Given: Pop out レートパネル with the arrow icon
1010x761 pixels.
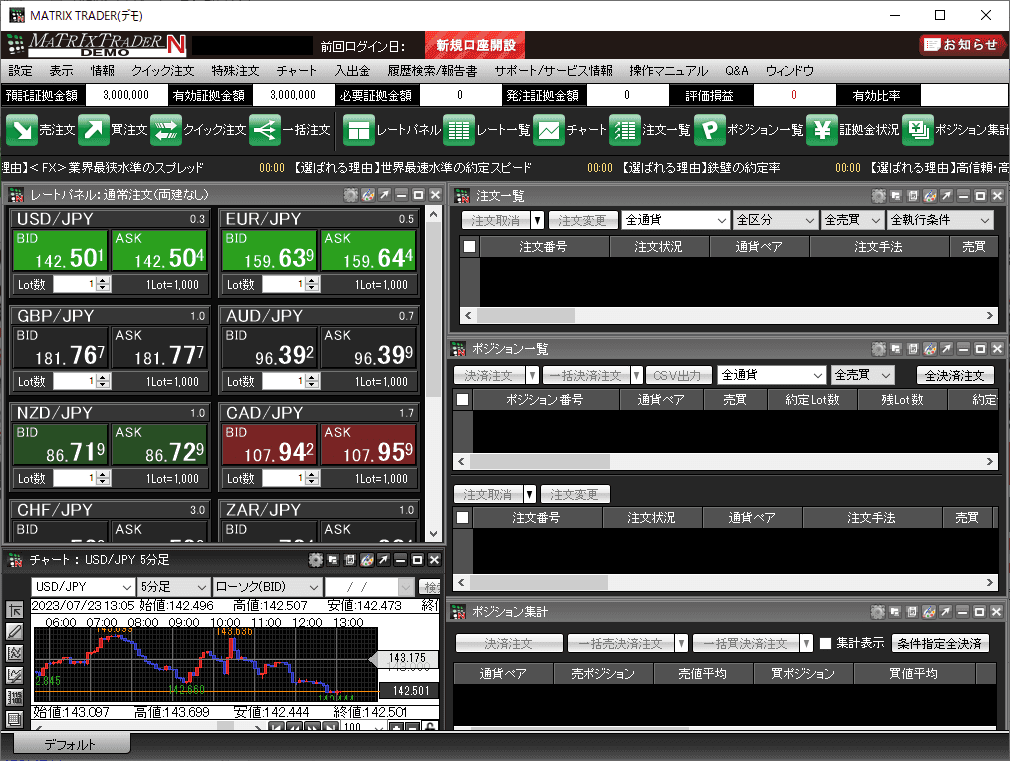Looking at the screenshot, I should point(385,195).
